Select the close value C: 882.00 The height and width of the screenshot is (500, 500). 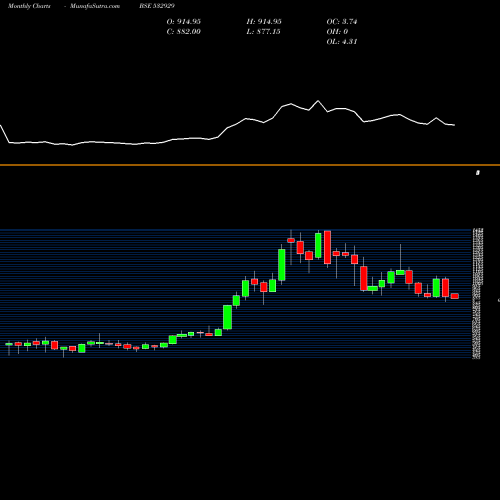click(x=184, y=32)
